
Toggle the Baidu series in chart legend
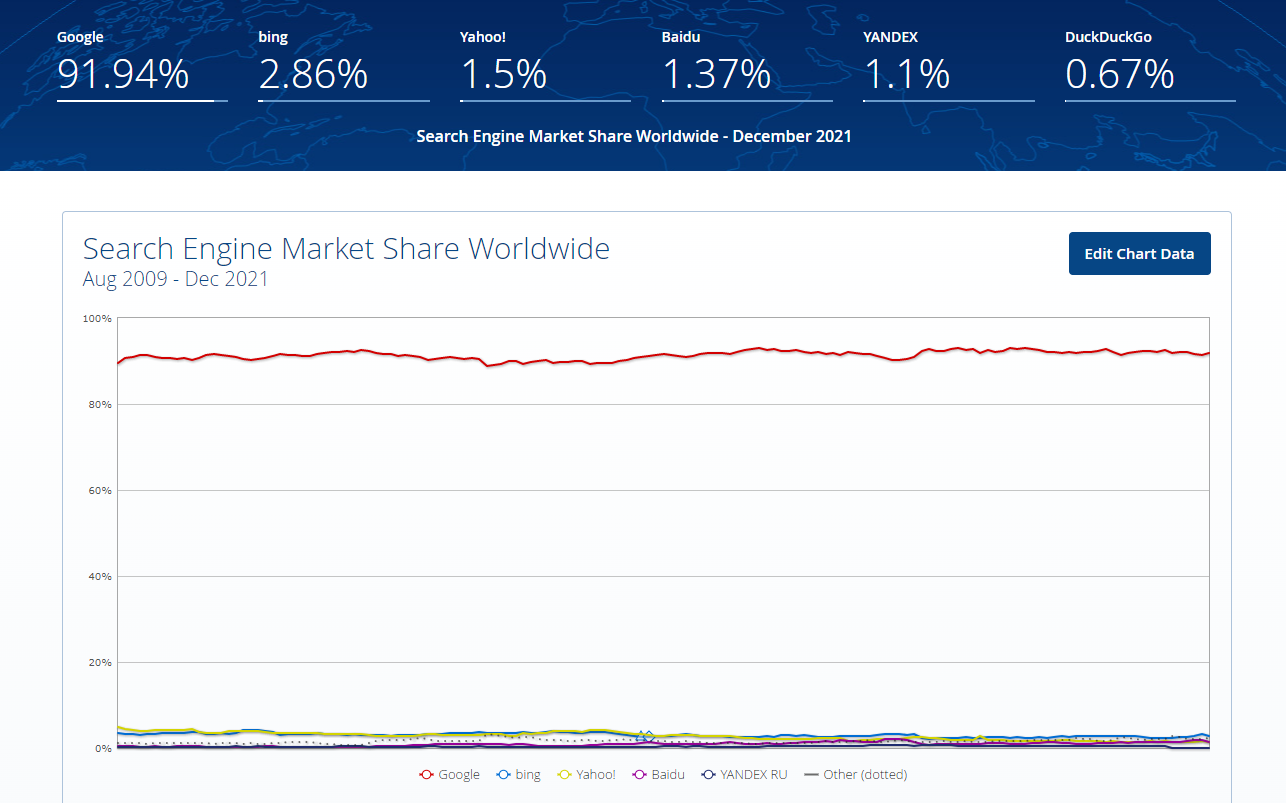(x=658, y=775)
